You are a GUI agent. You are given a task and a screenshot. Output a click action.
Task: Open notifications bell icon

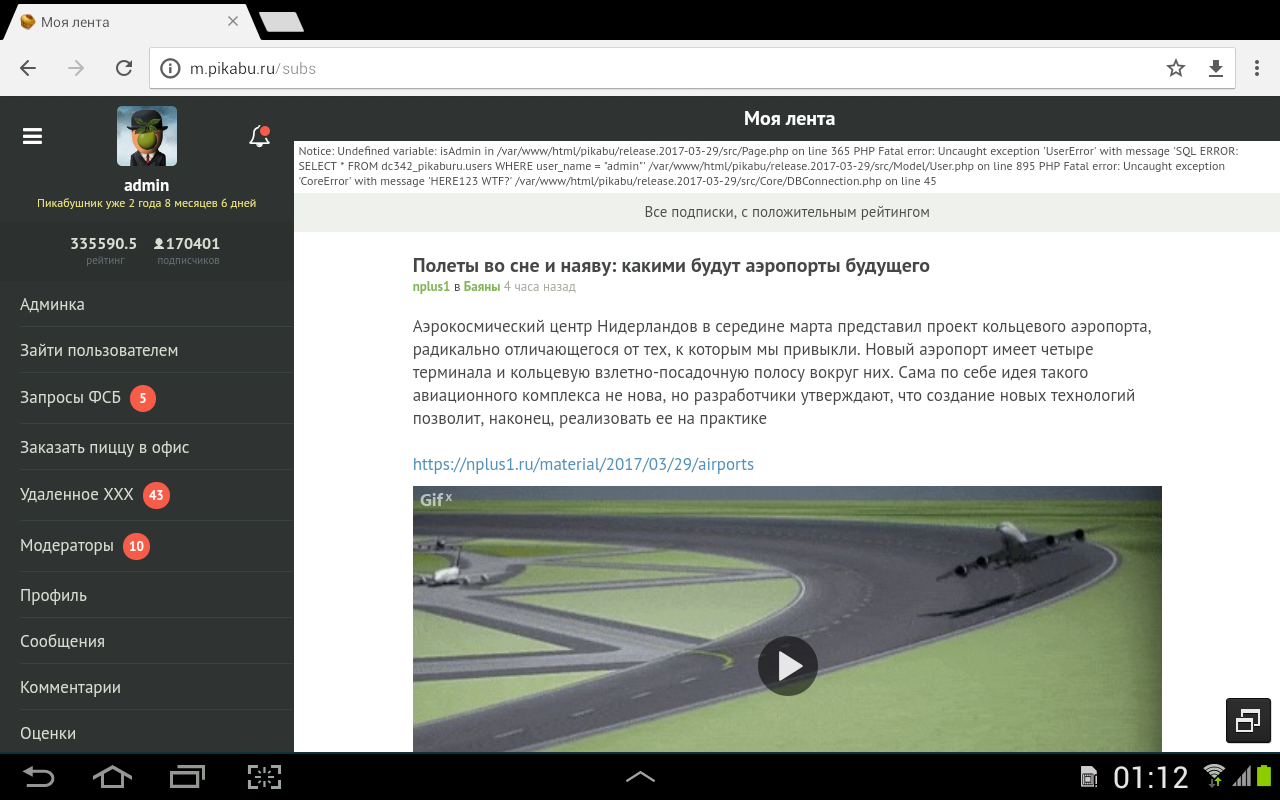click(x=259, y=137)
